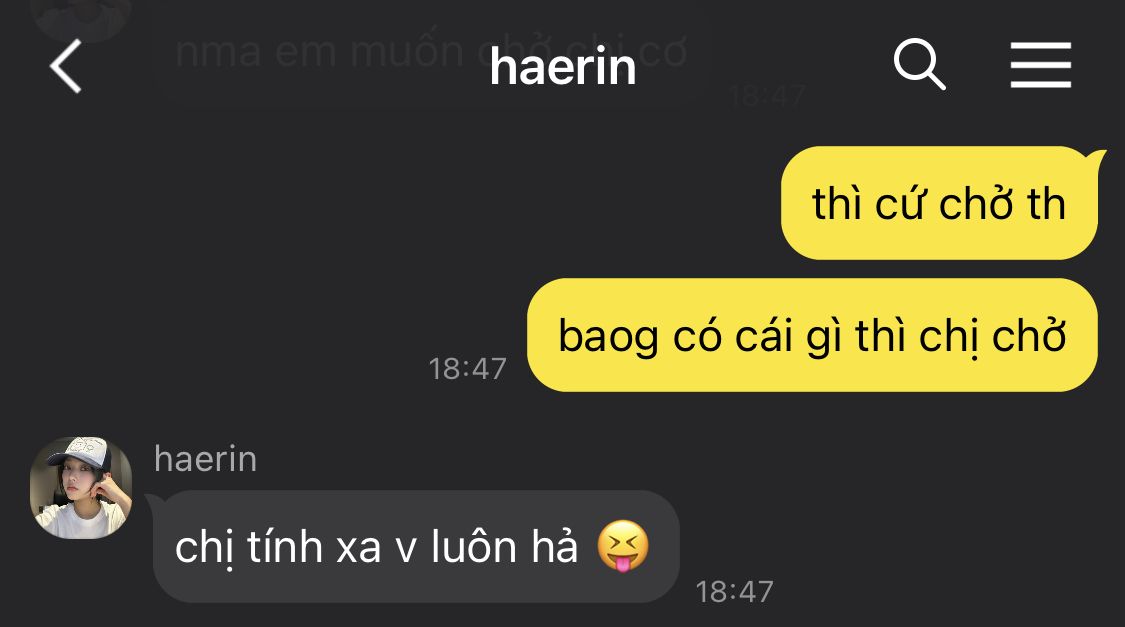Select the "thì cứ chở th" message bubble

(x=939, y=203)
